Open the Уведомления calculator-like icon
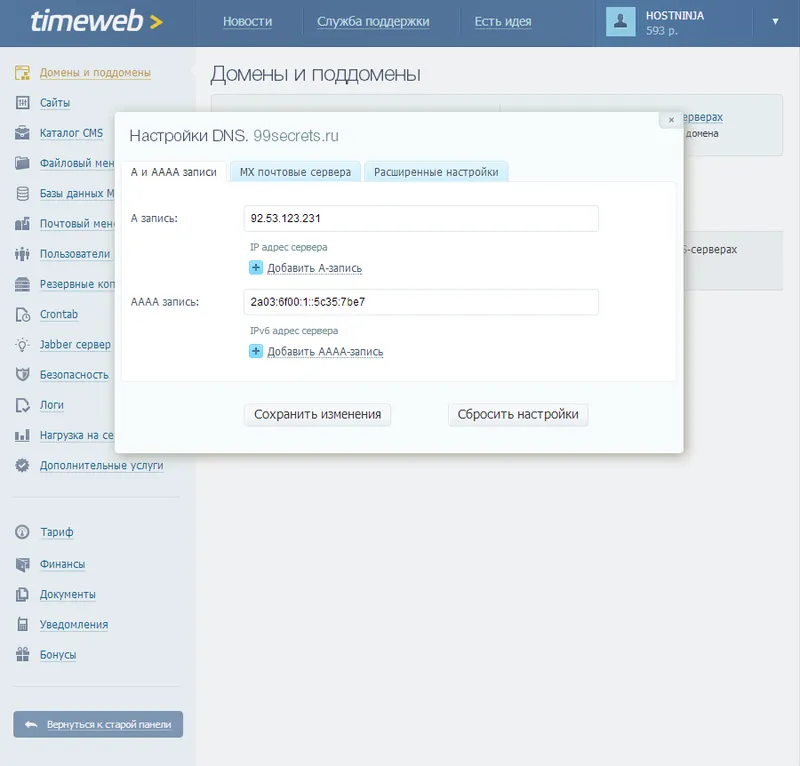 coord(22,625)
